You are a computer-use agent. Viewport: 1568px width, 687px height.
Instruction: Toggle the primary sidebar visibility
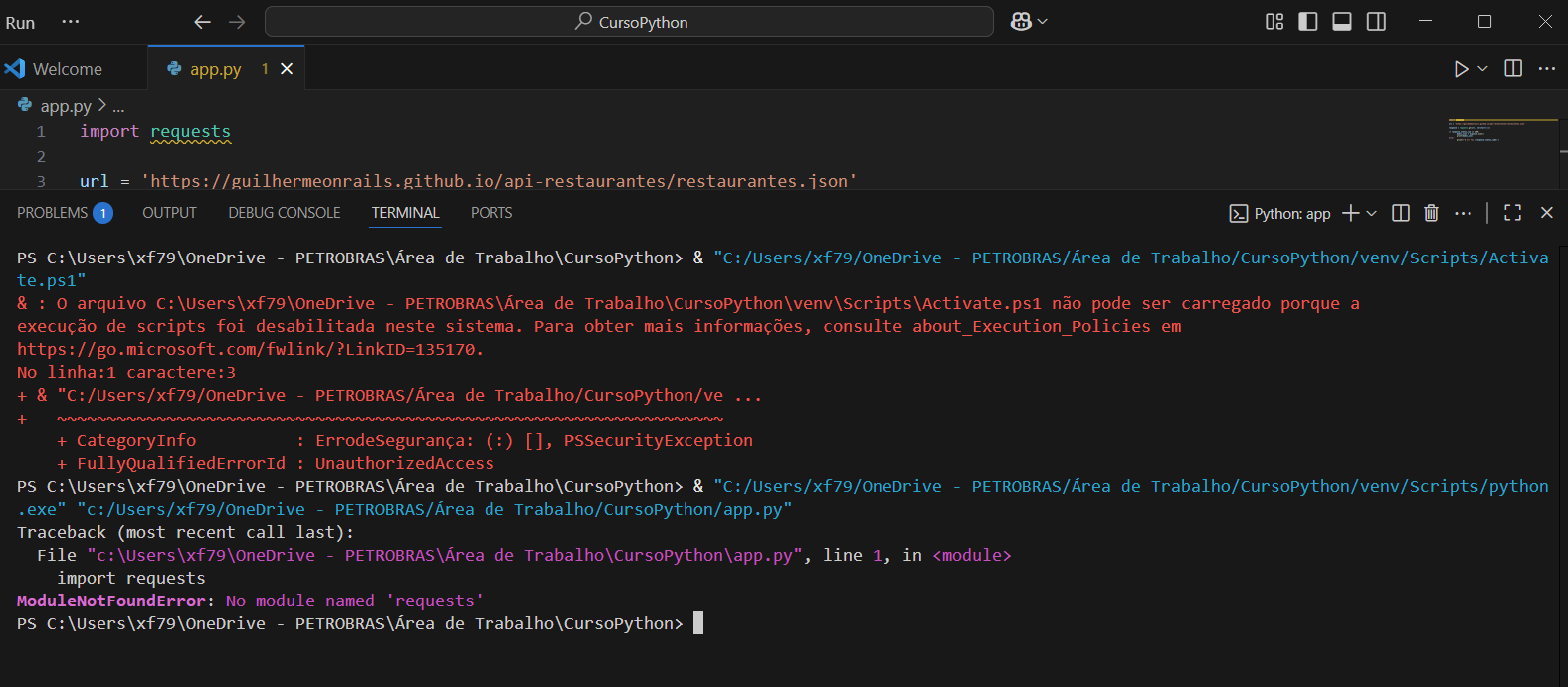click(1308, 22)
